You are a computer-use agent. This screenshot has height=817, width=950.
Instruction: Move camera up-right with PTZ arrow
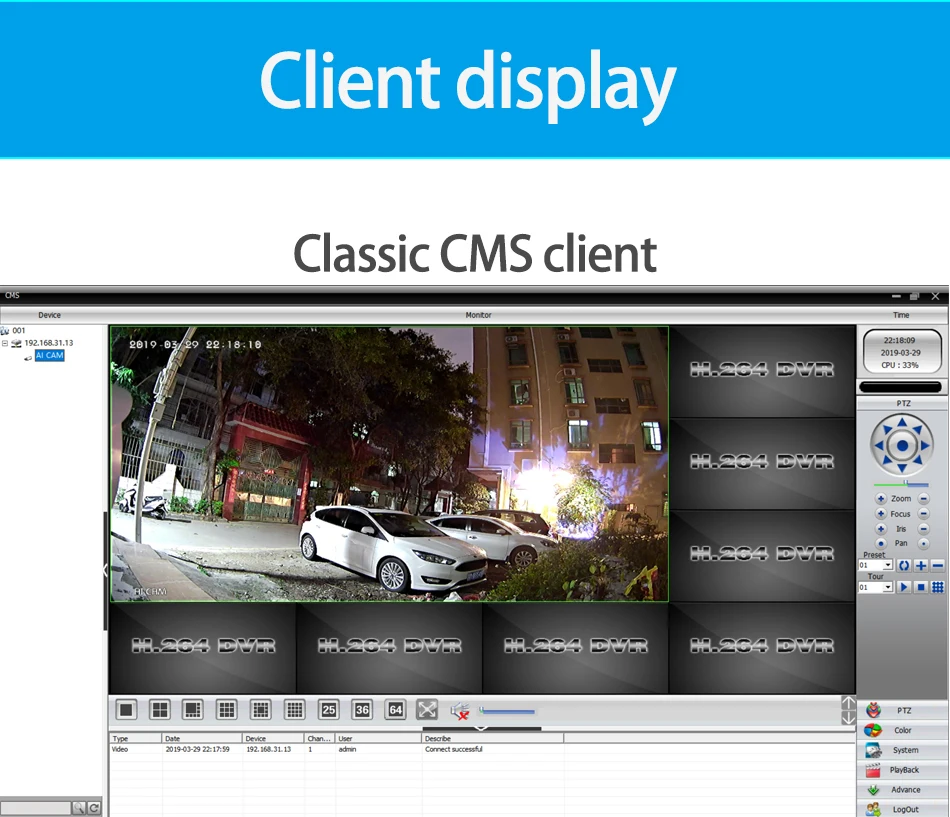pyautogui.click(x=918, y=430)
